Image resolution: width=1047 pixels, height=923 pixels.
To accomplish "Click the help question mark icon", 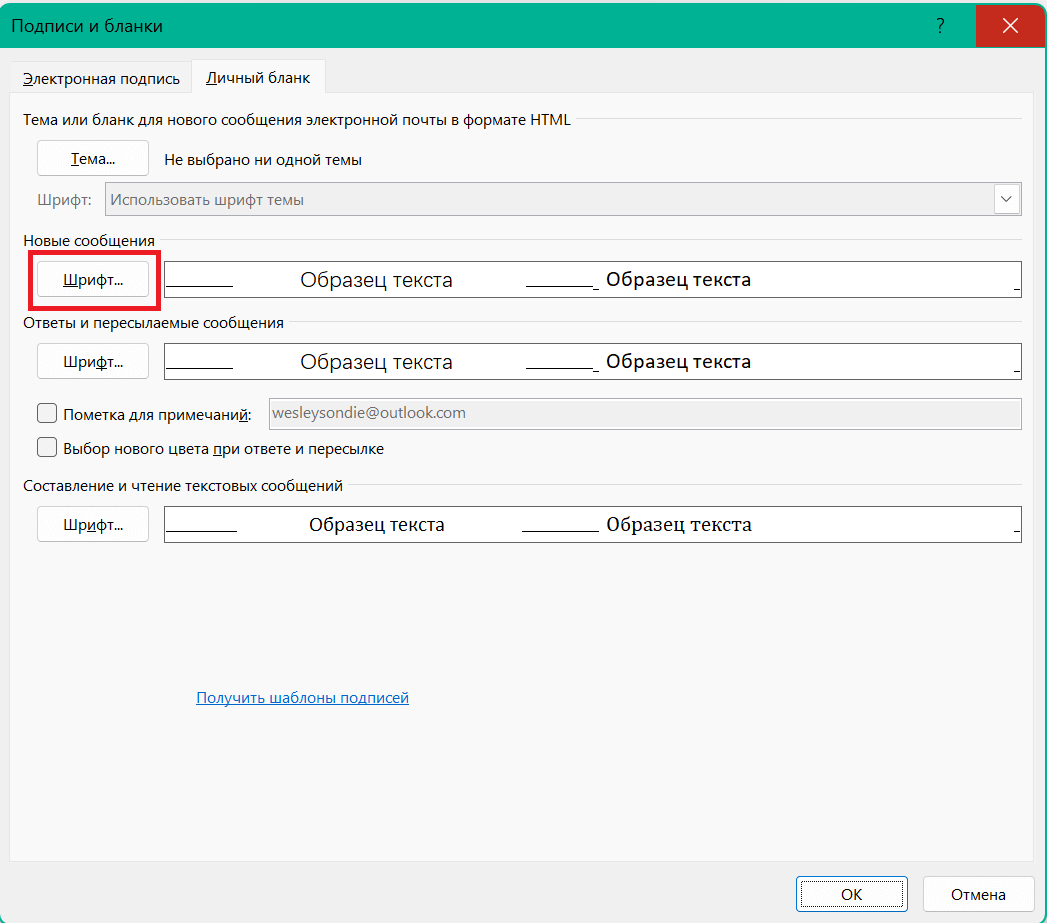I will 940,26.
